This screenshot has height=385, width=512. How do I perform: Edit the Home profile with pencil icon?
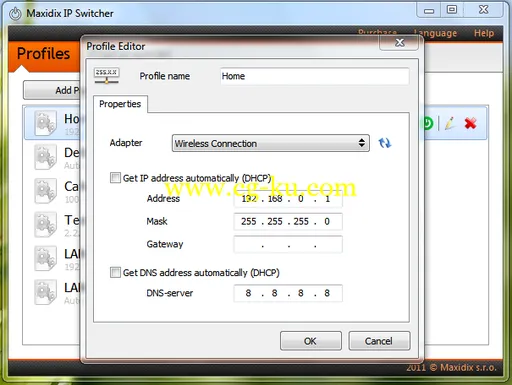(x=450, y=123)
